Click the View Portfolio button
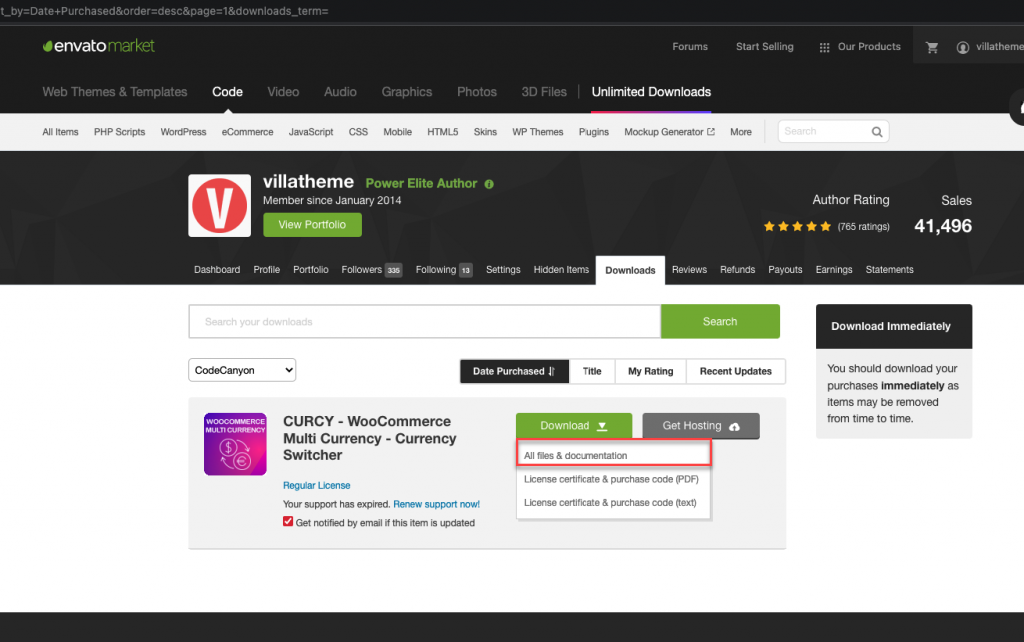This screenshot has height=642, width=1024. pos(312,225)
